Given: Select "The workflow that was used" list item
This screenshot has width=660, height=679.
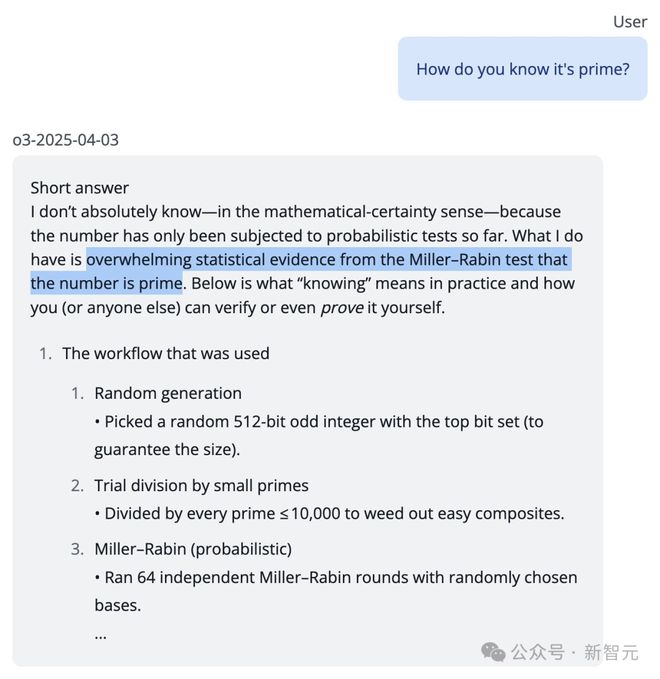Looking at the screenshot, I should click(x=165, y=353).
